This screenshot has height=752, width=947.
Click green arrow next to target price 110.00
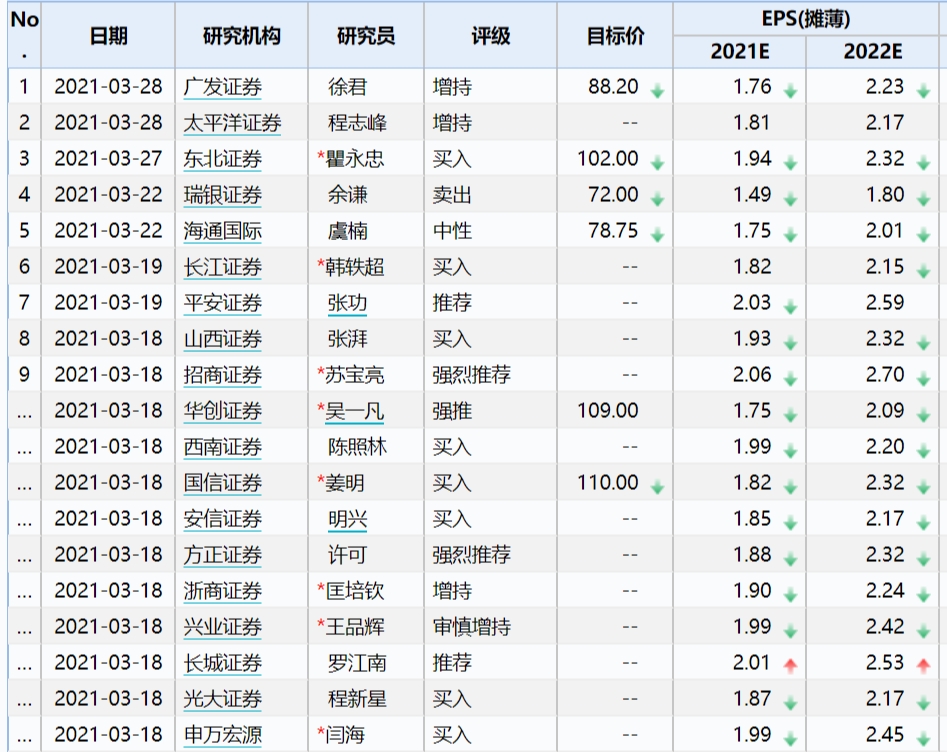(657, 486)
